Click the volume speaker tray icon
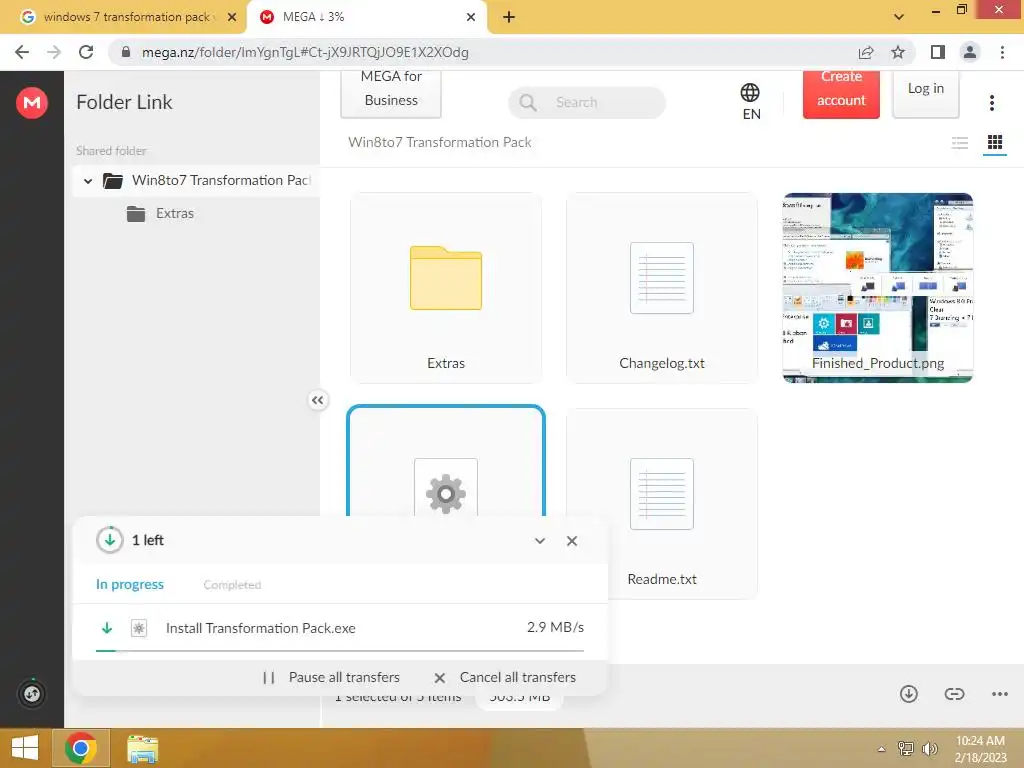 point(929,748)
